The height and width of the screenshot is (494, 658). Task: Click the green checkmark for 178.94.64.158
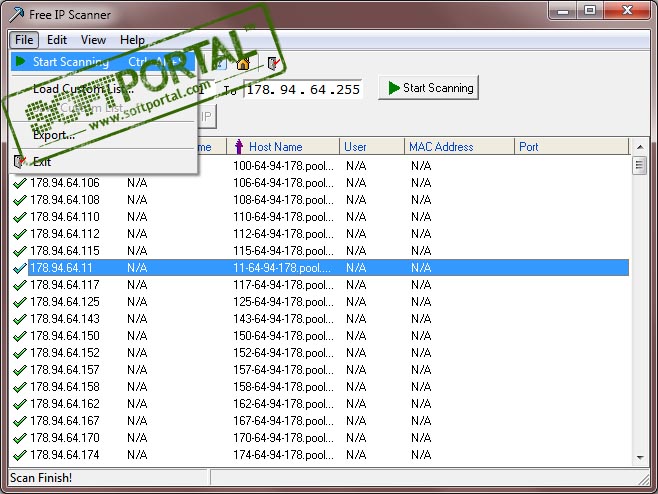click(x=20, y=387)
